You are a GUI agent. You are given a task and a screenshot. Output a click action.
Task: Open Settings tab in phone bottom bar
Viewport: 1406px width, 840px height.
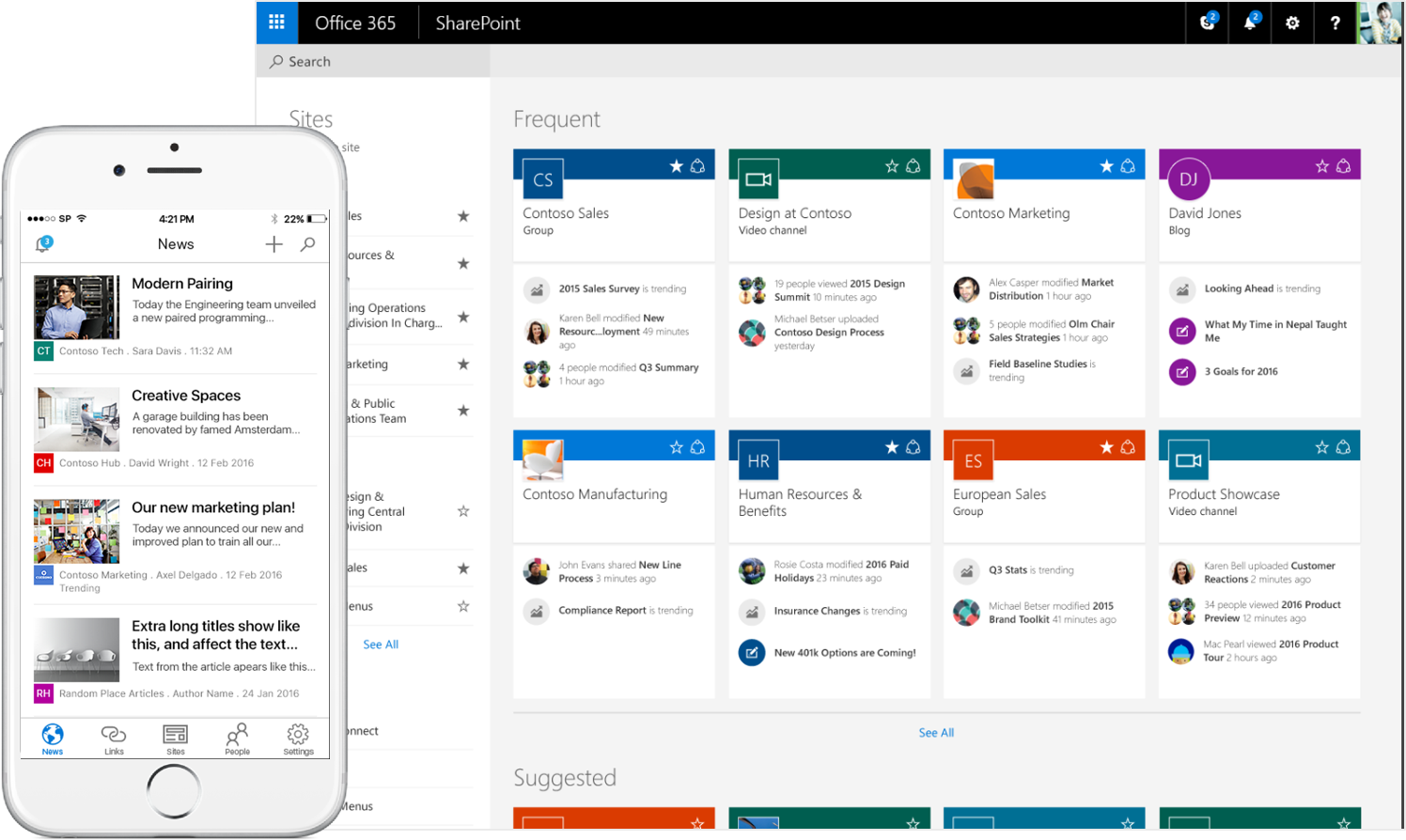(x=298, y=739)
